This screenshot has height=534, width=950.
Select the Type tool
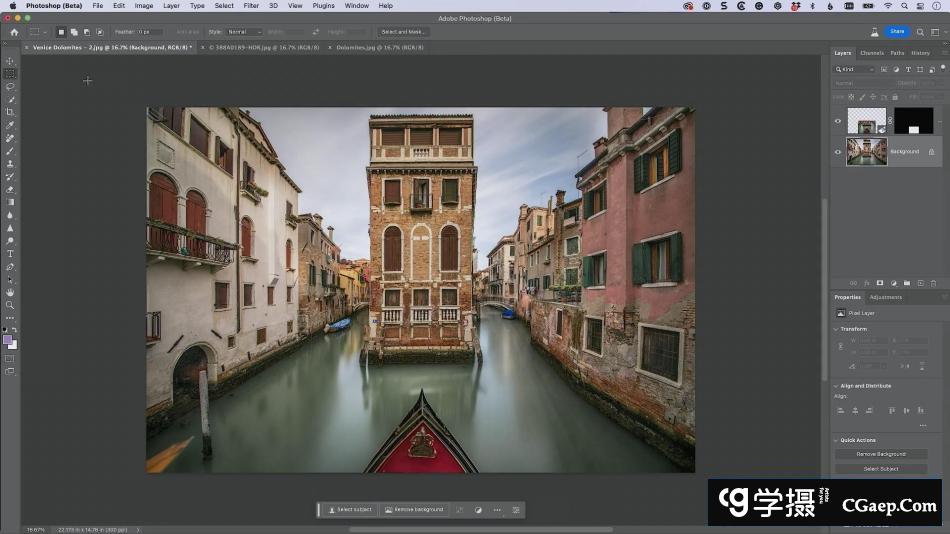10,254
